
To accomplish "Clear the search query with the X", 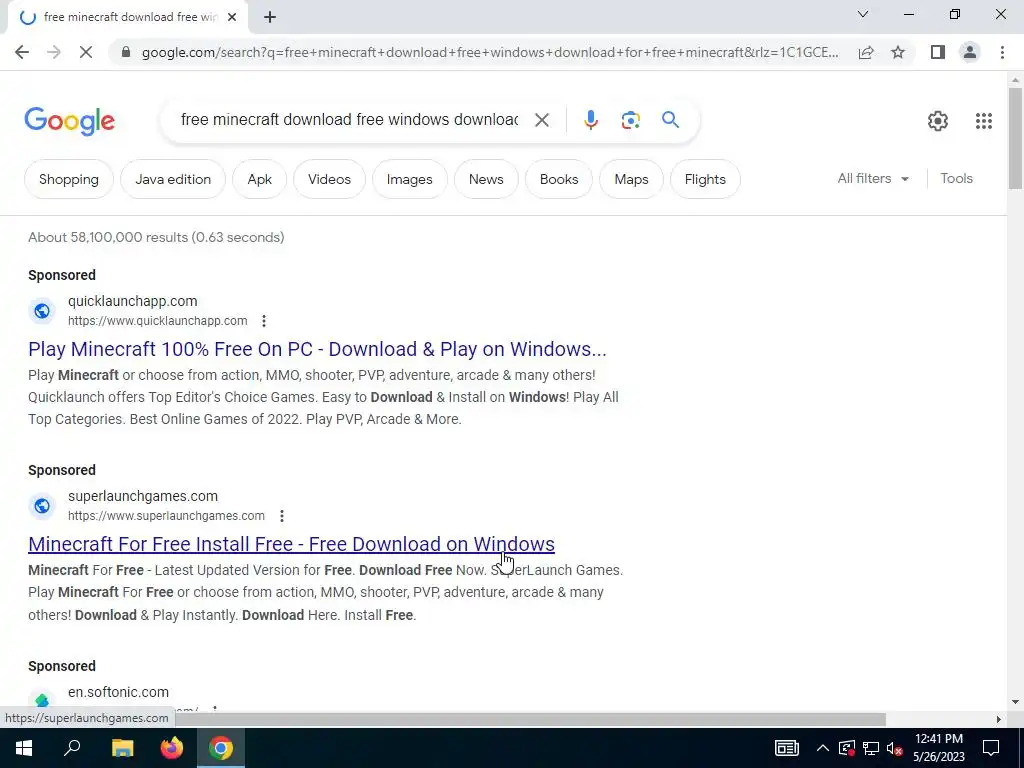I will pyautogui.click(x=541, y=120).
